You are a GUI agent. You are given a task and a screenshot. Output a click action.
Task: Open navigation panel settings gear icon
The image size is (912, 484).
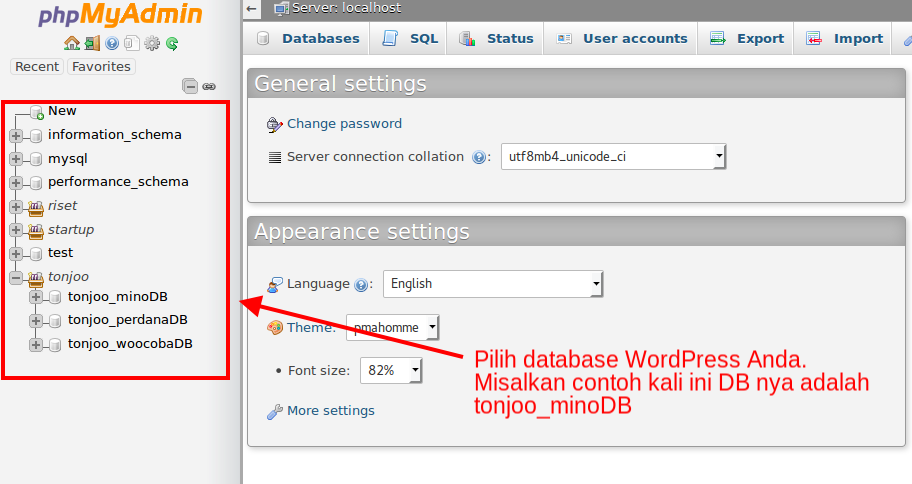coord(152,43)
